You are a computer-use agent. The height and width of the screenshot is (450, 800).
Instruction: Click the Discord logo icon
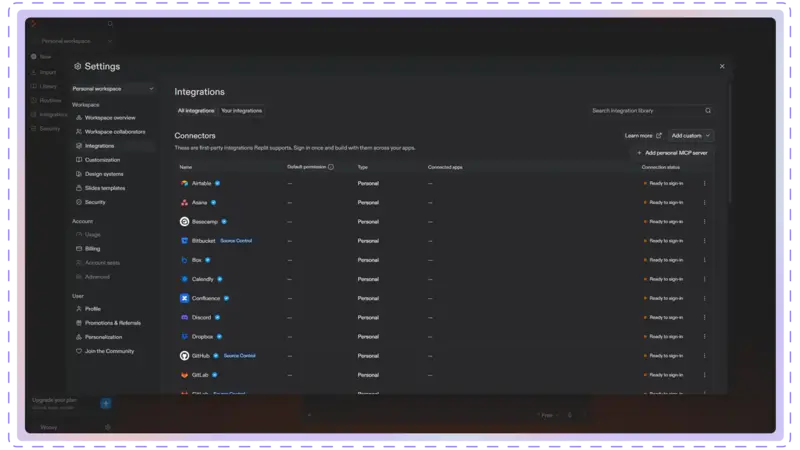pyautogui.click(x=184, y=317)
